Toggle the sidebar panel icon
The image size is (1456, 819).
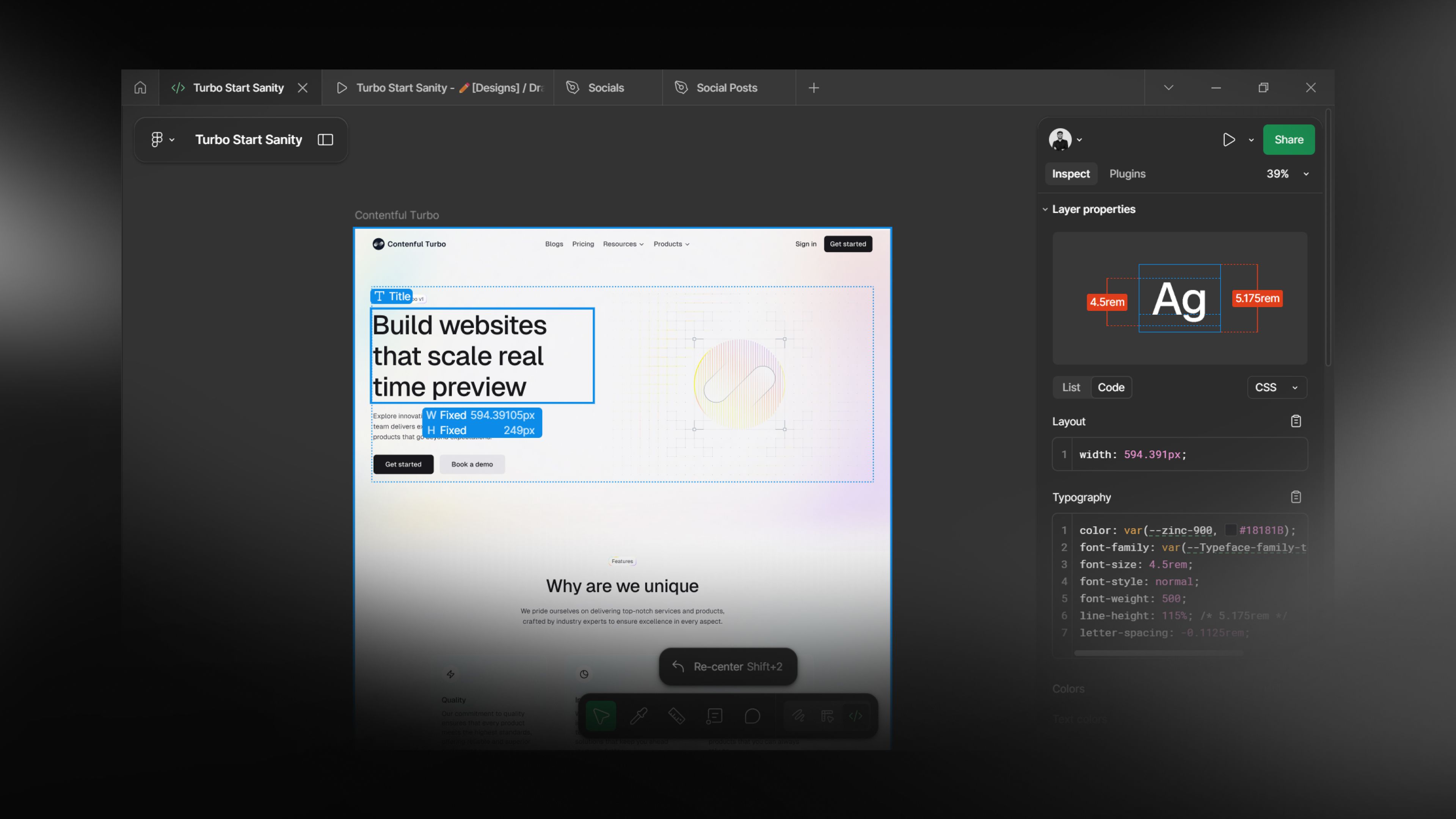point(325,140)
